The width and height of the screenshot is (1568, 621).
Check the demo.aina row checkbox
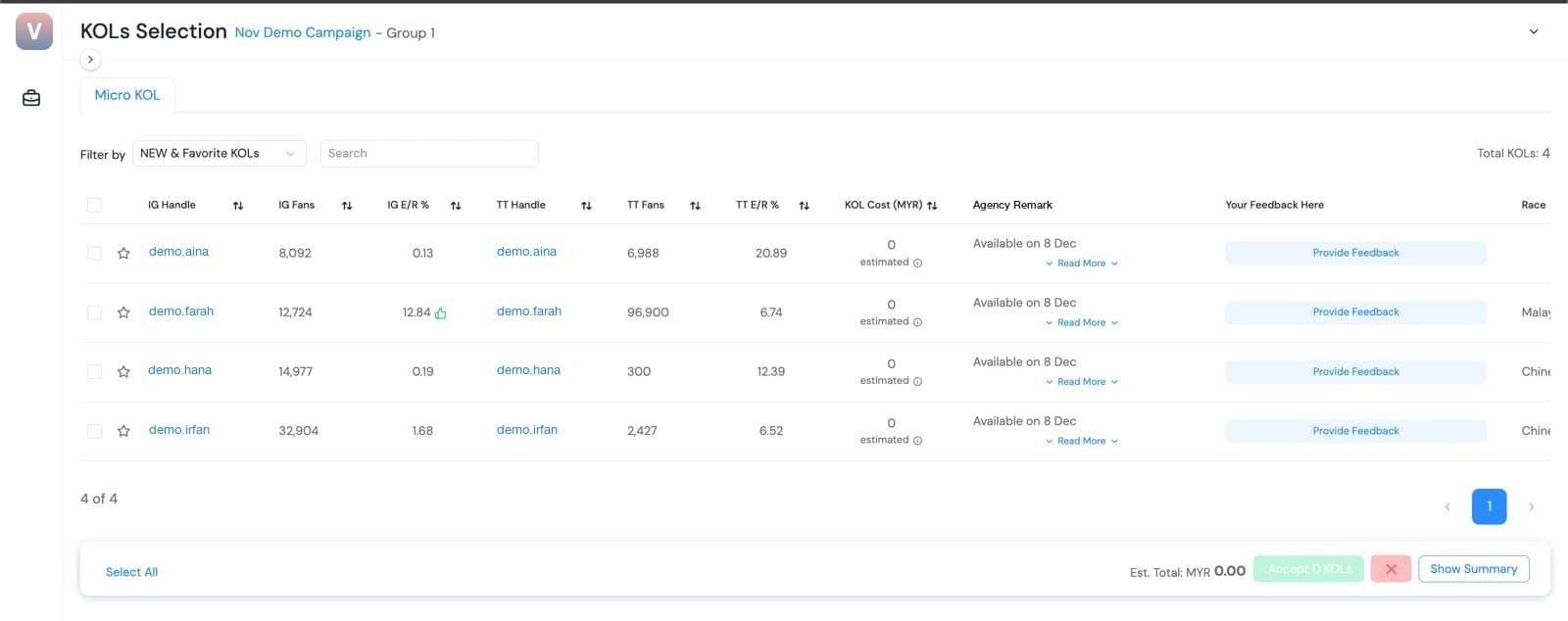[94, 253]
